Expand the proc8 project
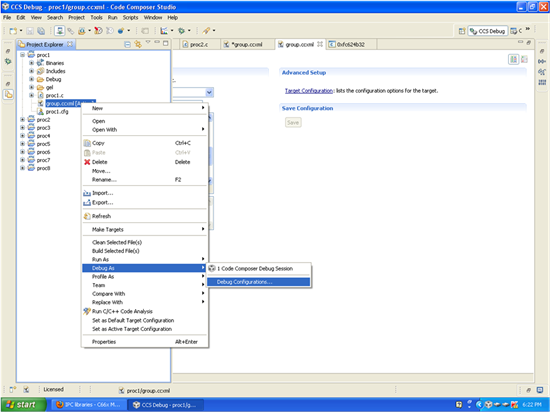The width and height of the screenshot is (550, 412). point(22,168)
